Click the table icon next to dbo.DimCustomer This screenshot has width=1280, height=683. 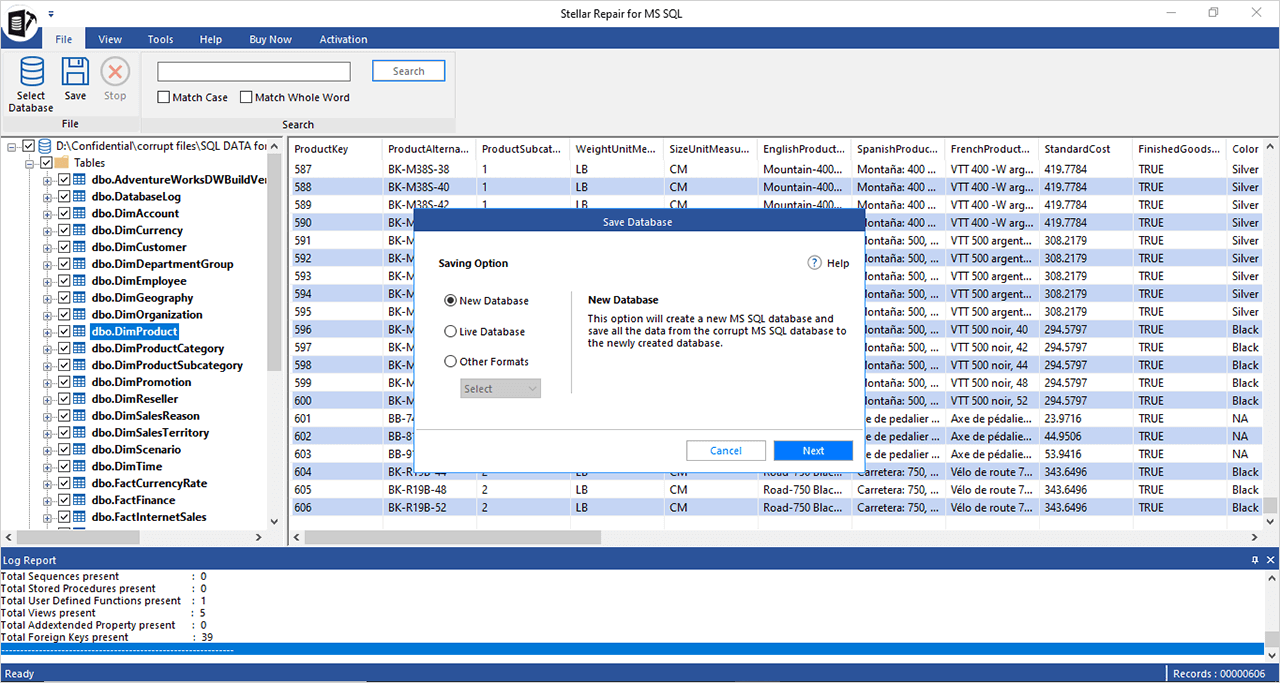click(79, 247)
